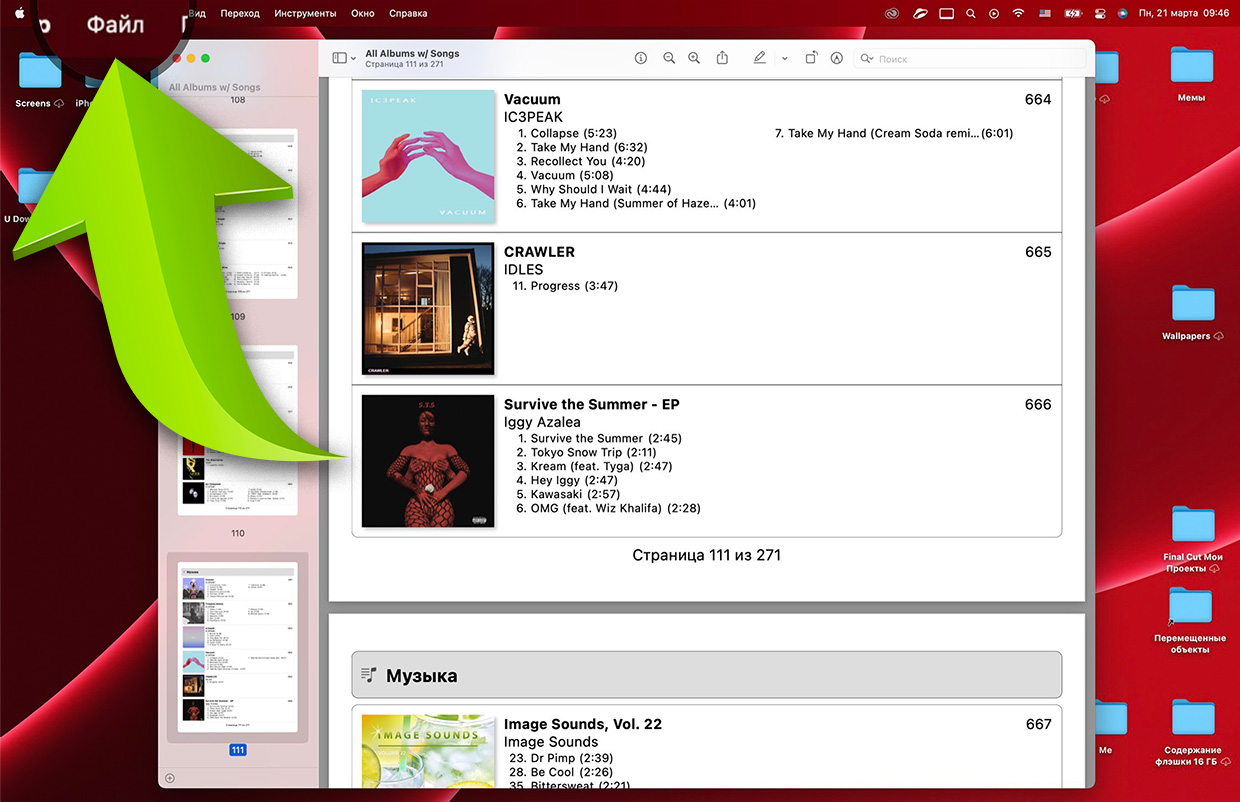This screenshot has height=802, width=1240.
Task: Click the add page plus button in sidebar
Action: pyautogui.click(x=169, y=778)
